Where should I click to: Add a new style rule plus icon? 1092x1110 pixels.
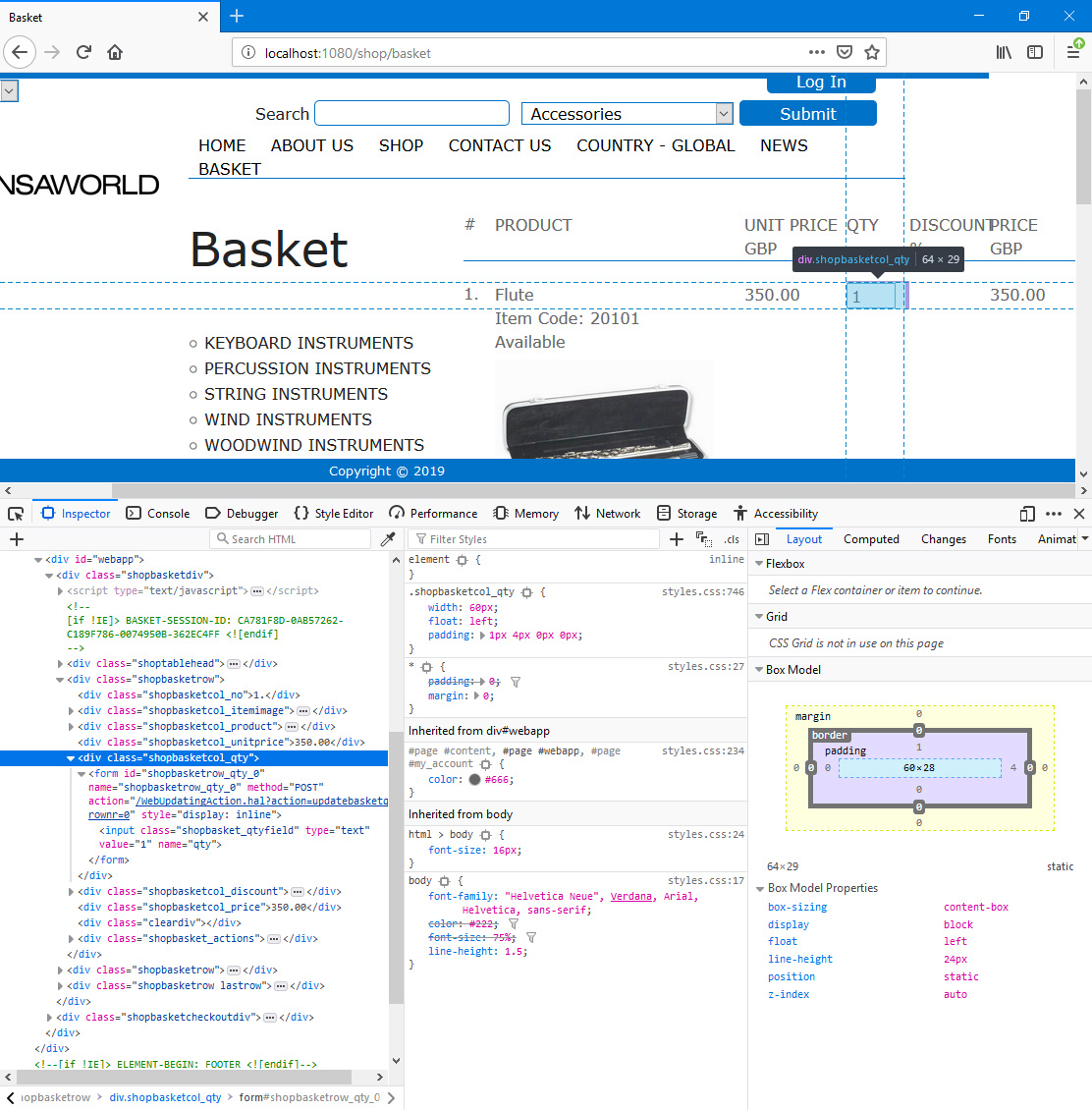pyautogui.click(x=676, y=539)
